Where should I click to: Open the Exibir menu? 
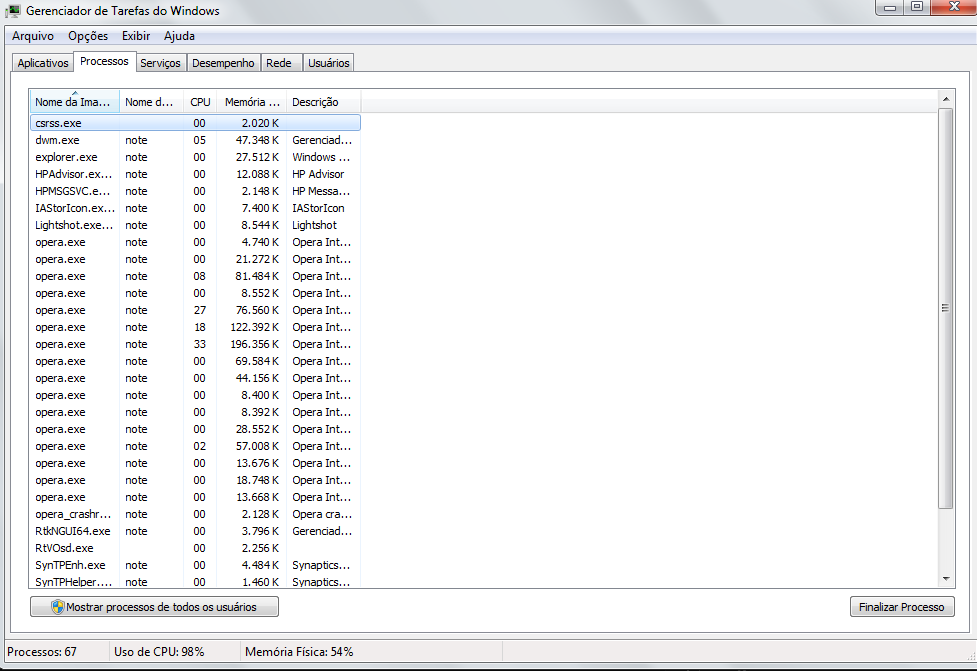[x=136, y=36]
